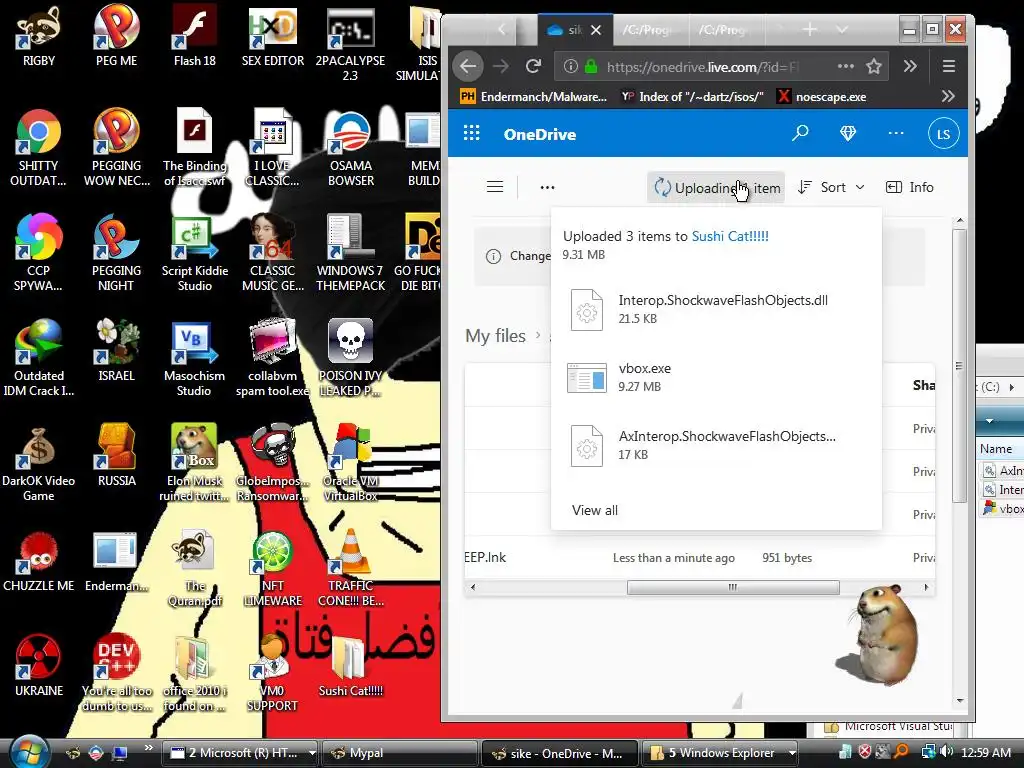This screenshot has height=768, width=1024.
Task: Open the WINDOWS 7 THEMEPACK icon
Action: tap(351, 253)
